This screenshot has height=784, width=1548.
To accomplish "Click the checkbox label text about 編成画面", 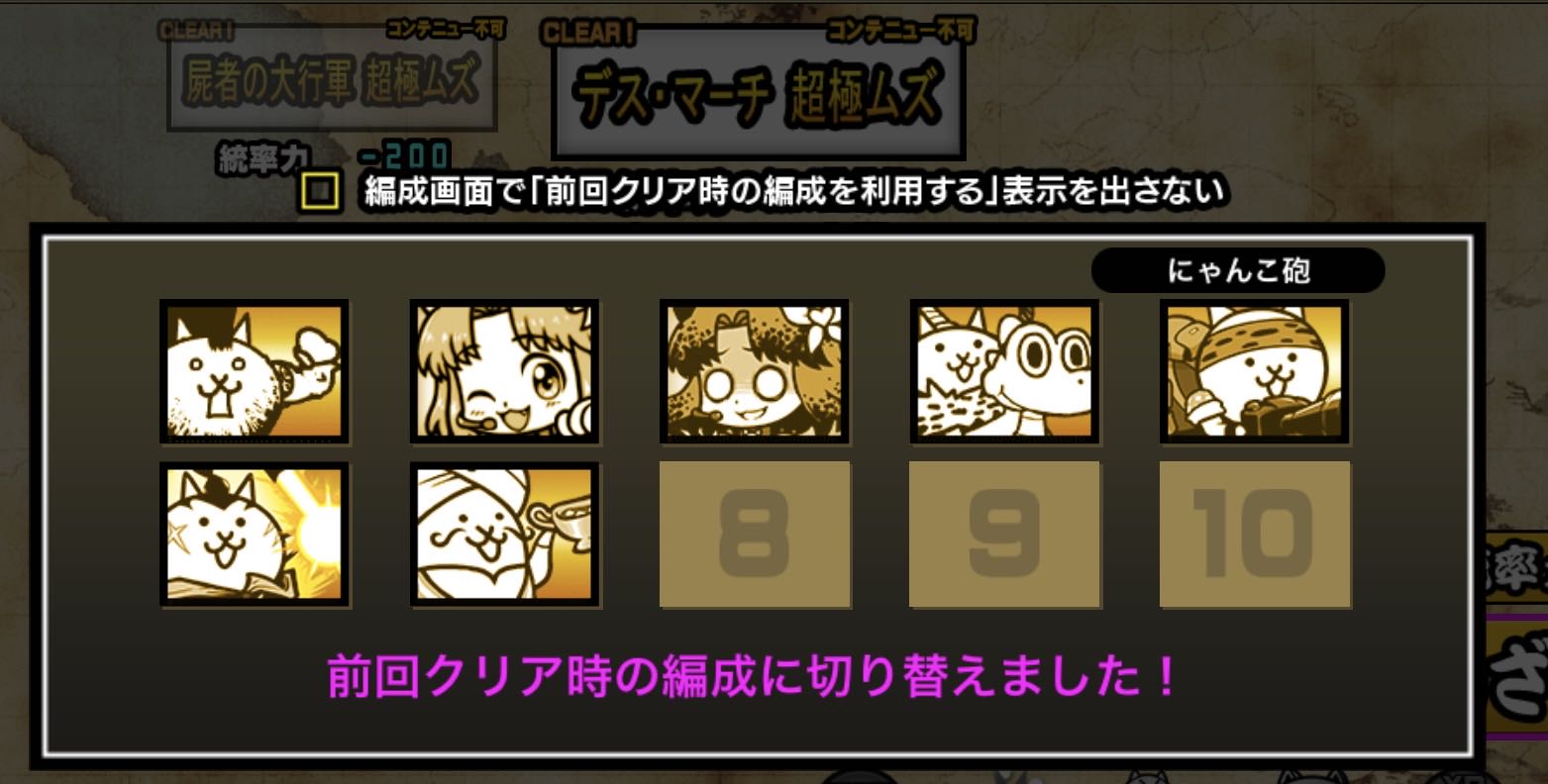I will (794, 190).
